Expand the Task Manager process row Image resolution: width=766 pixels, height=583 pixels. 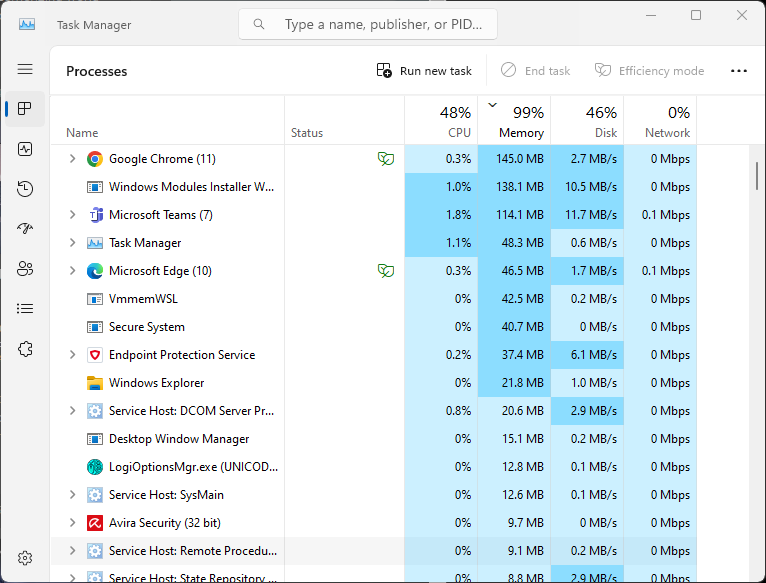[x=72, y=243]
